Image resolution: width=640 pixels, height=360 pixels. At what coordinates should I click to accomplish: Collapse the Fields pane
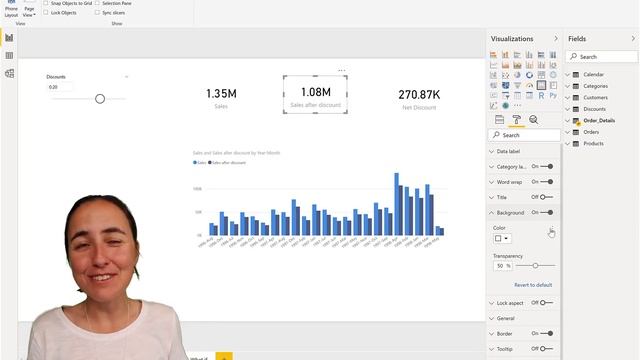point(633,38)
